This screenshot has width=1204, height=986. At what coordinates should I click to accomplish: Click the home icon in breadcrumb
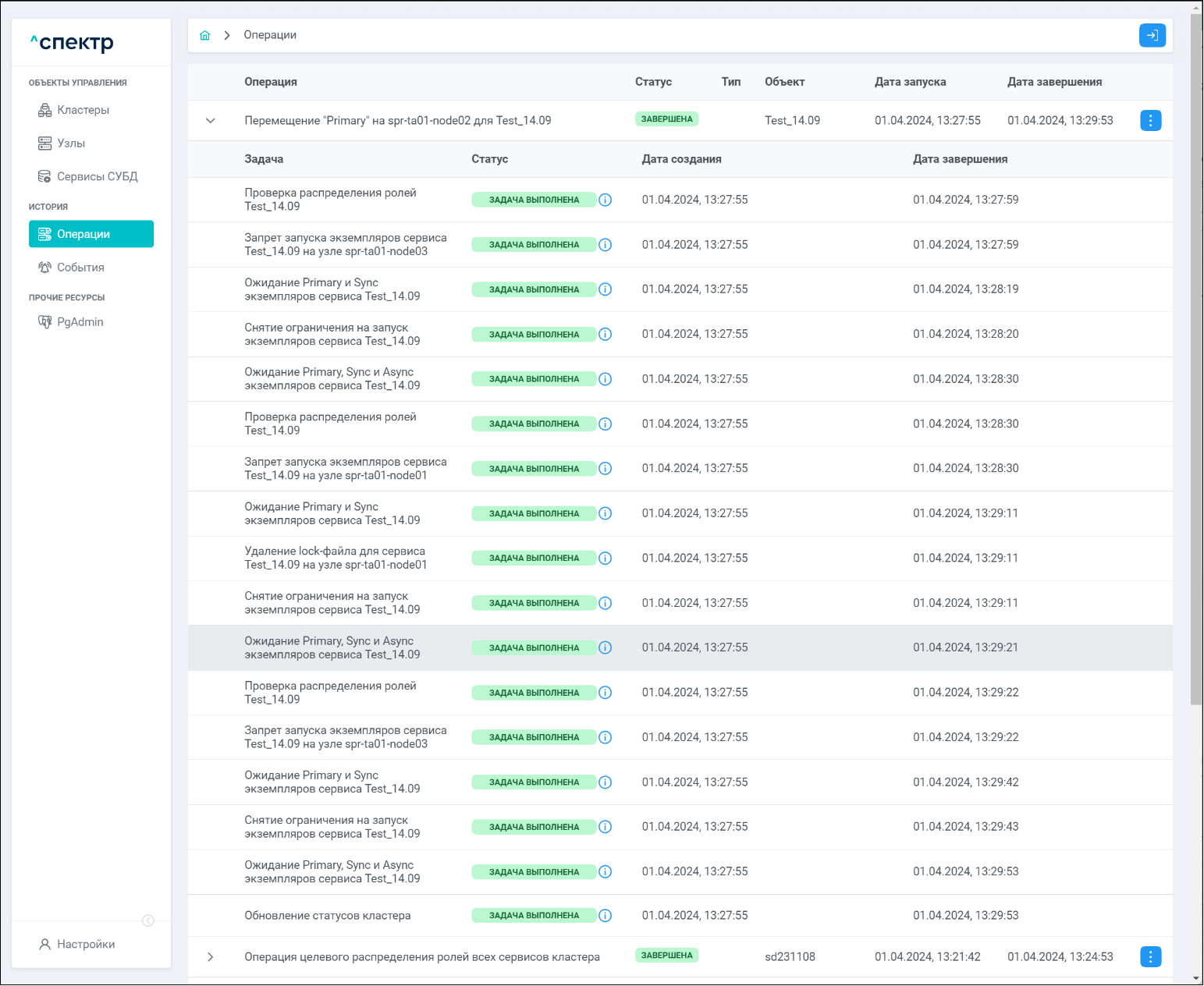[x=205, y=35]
